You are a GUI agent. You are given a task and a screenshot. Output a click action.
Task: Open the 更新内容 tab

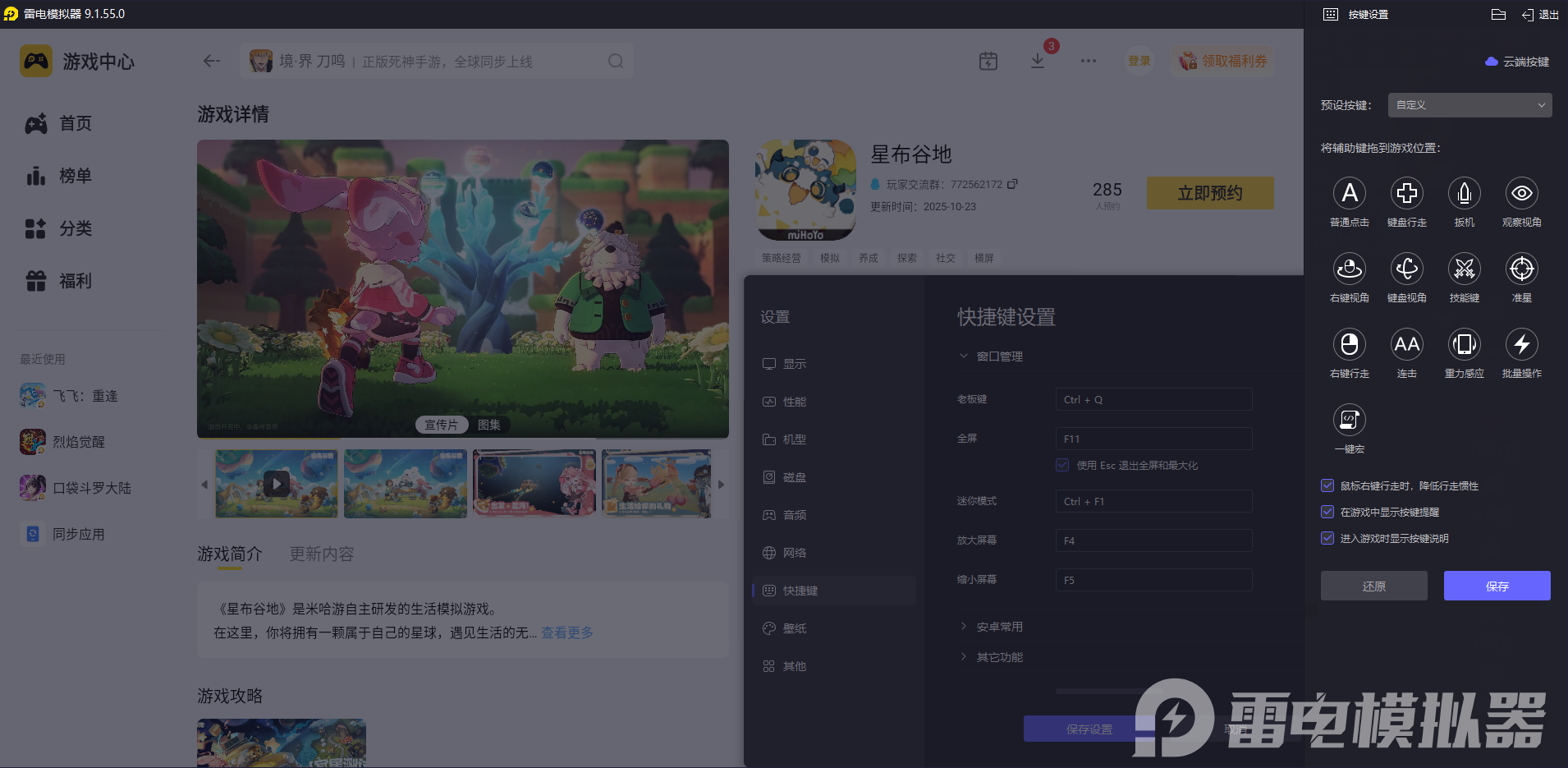[x=321, y=554]
